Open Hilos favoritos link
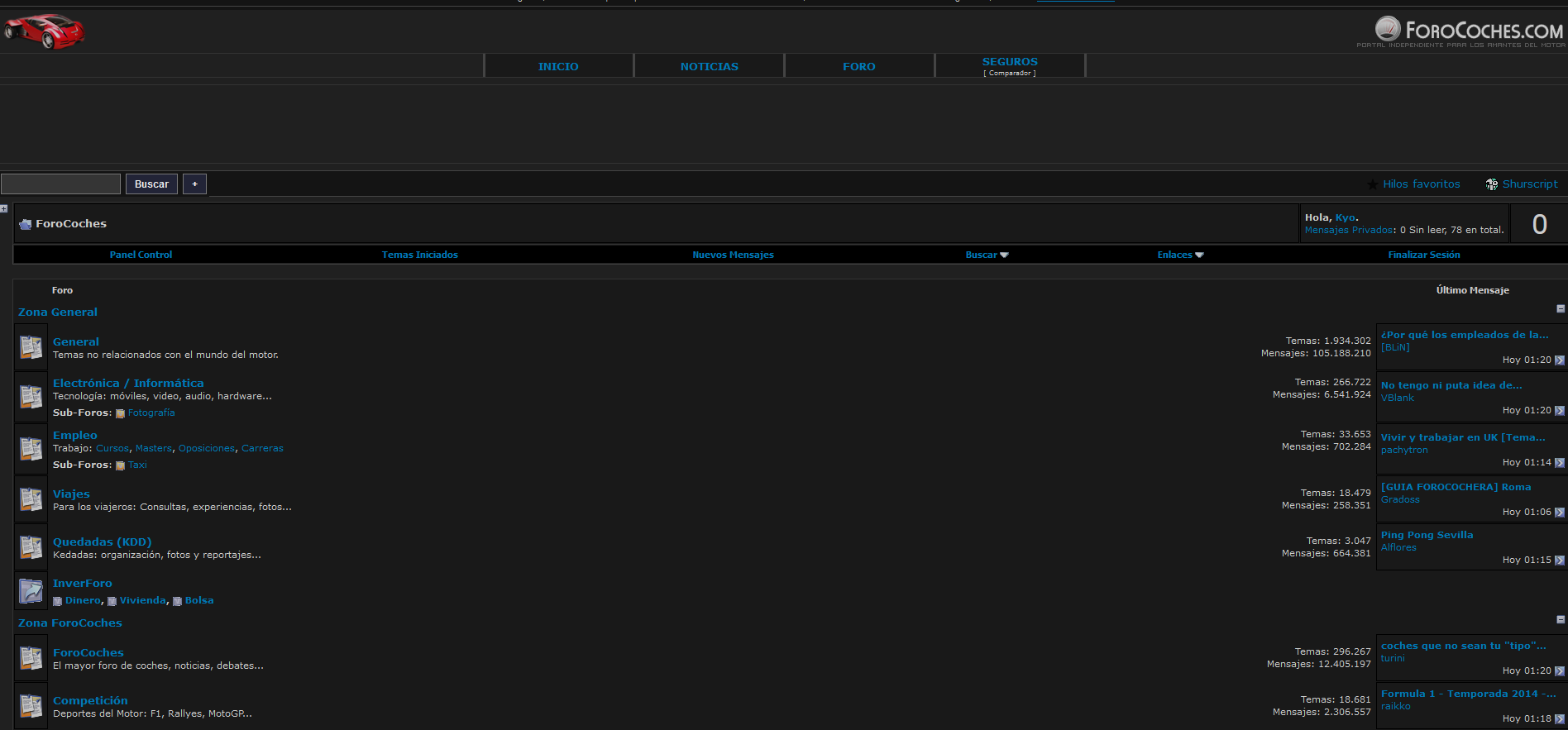1568x730 pixels. tap(1422, 184)
